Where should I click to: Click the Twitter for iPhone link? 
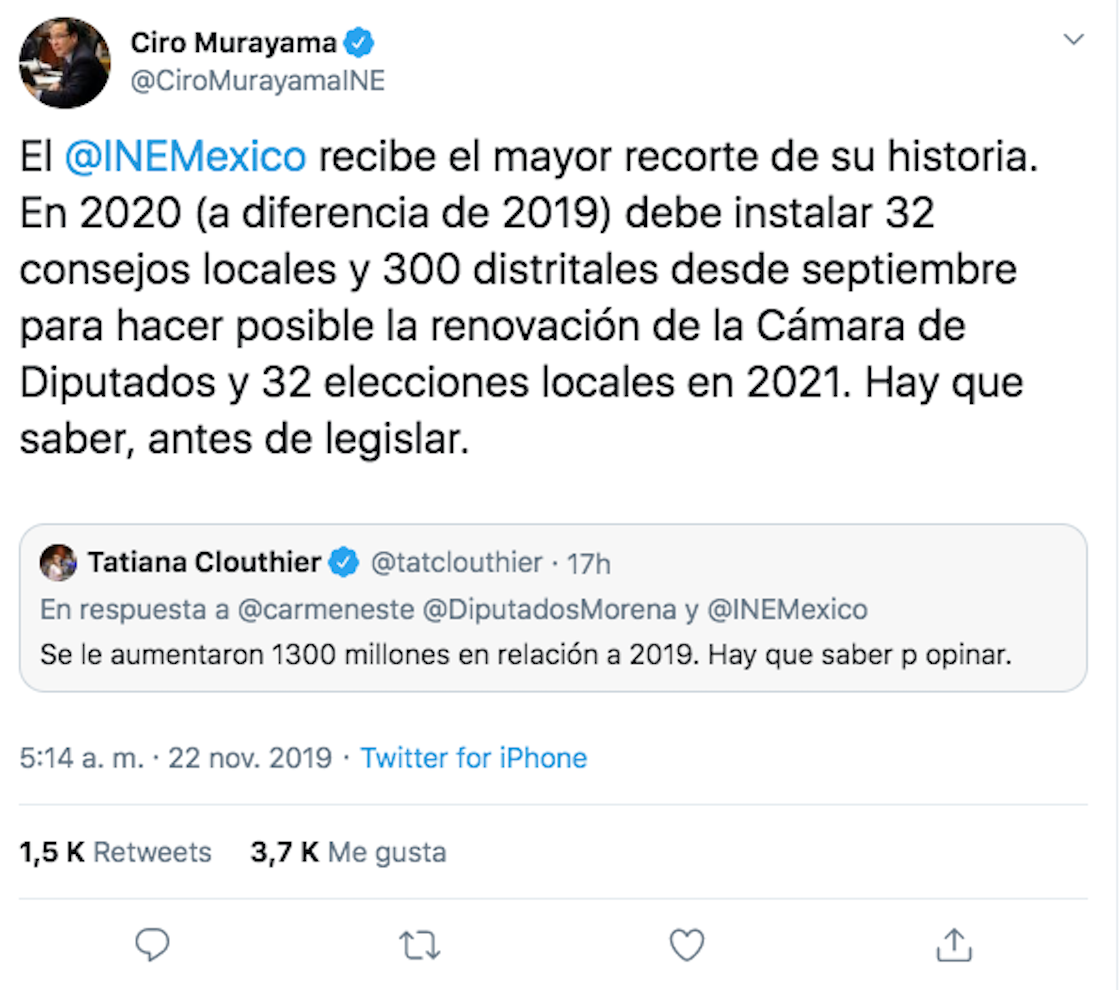coord(474,758)
